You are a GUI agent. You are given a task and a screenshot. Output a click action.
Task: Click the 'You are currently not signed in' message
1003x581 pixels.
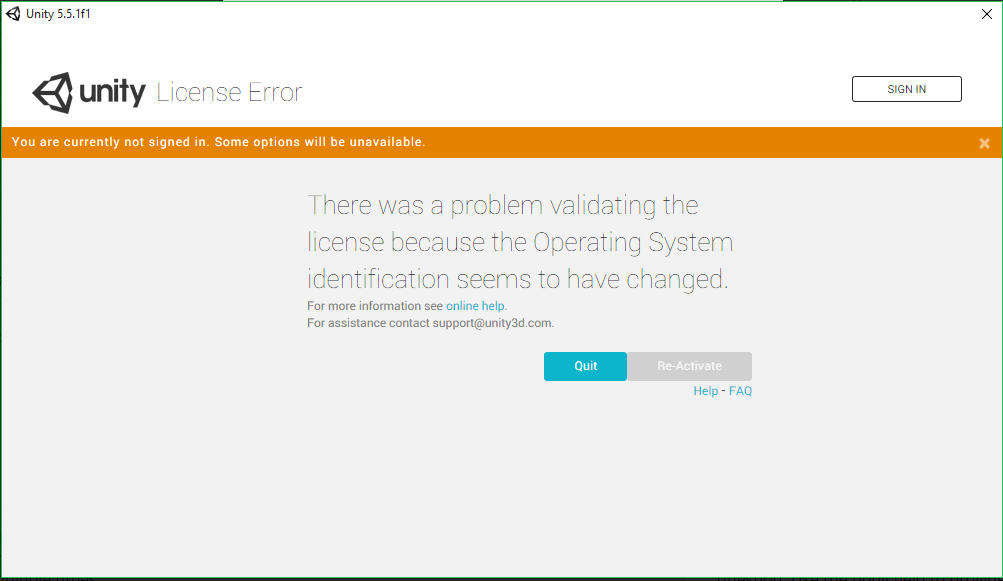point(218,142)
